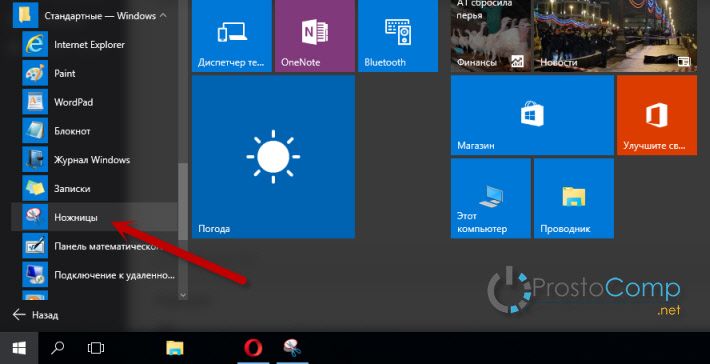The height and width of the screenshot is (364, 710).
Task: Click the Записки sticky notes icon
Action: (35, 188)
